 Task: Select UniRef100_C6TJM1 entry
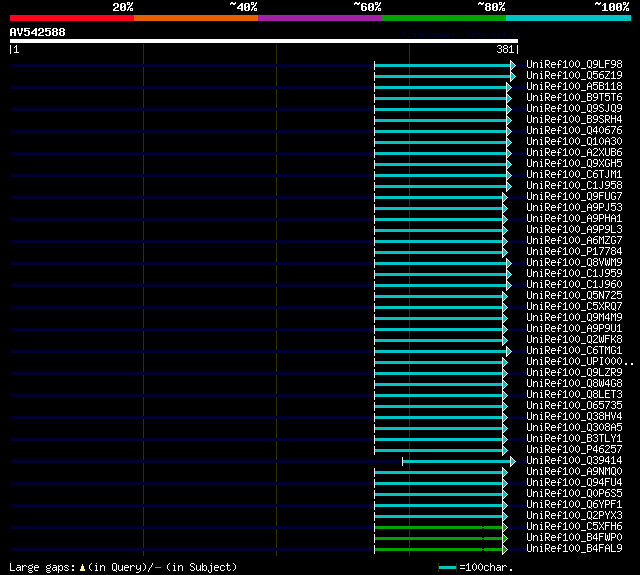point(574,175)
